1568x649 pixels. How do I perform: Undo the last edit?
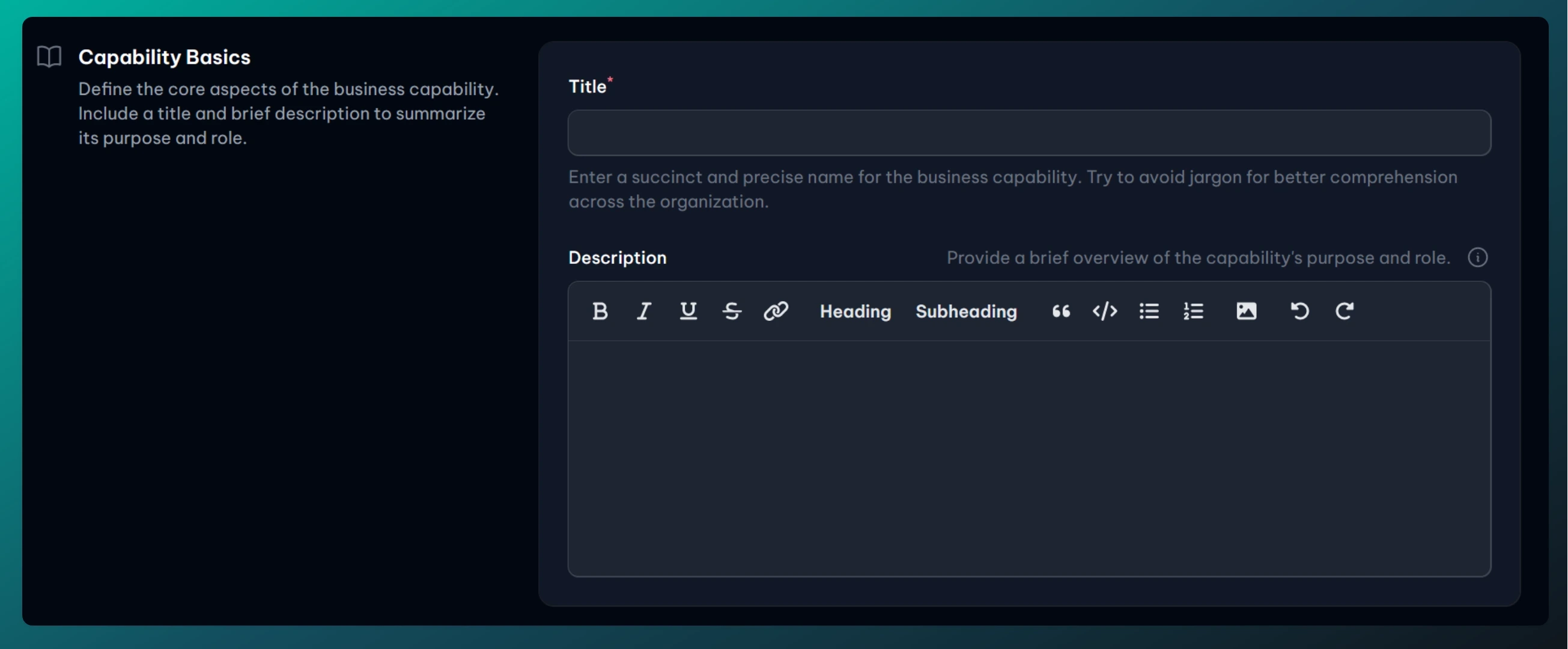(x=1299, y=311)
